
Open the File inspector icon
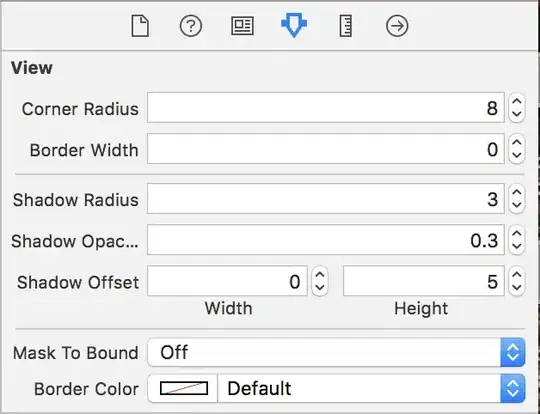click(x=140, y=26)
